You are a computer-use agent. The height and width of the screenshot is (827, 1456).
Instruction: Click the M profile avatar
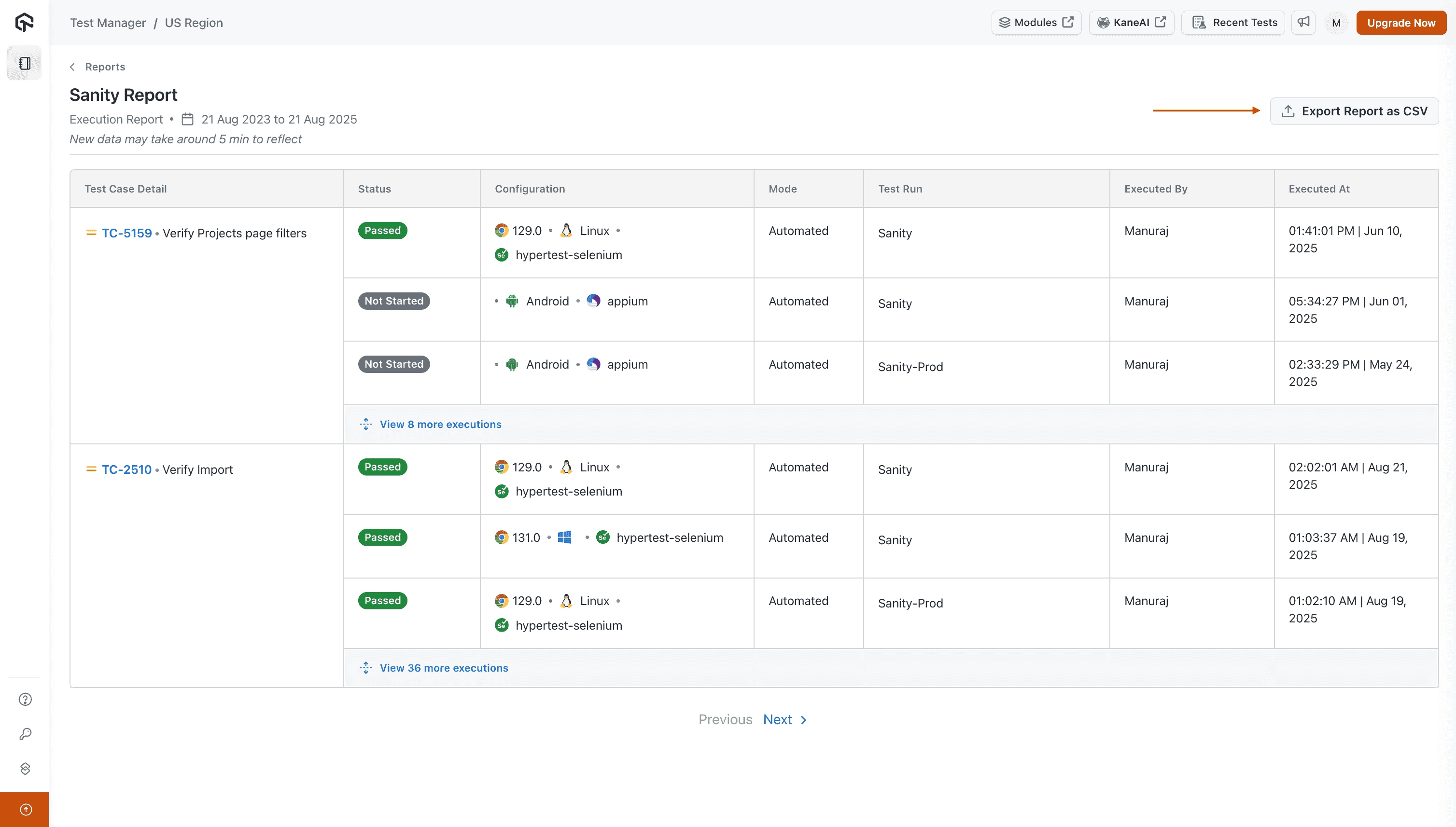point(1336,23)
